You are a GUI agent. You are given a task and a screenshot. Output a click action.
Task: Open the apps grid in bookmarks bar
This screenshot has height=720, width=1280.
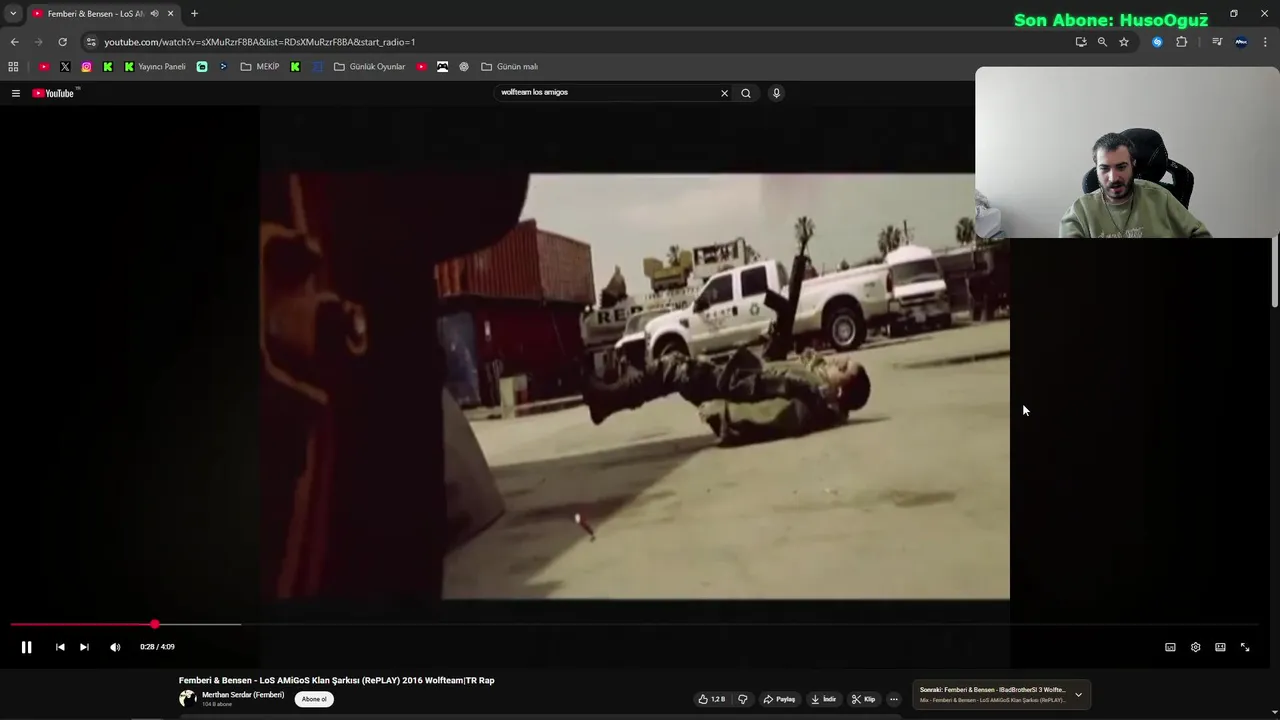coord(13,67)
